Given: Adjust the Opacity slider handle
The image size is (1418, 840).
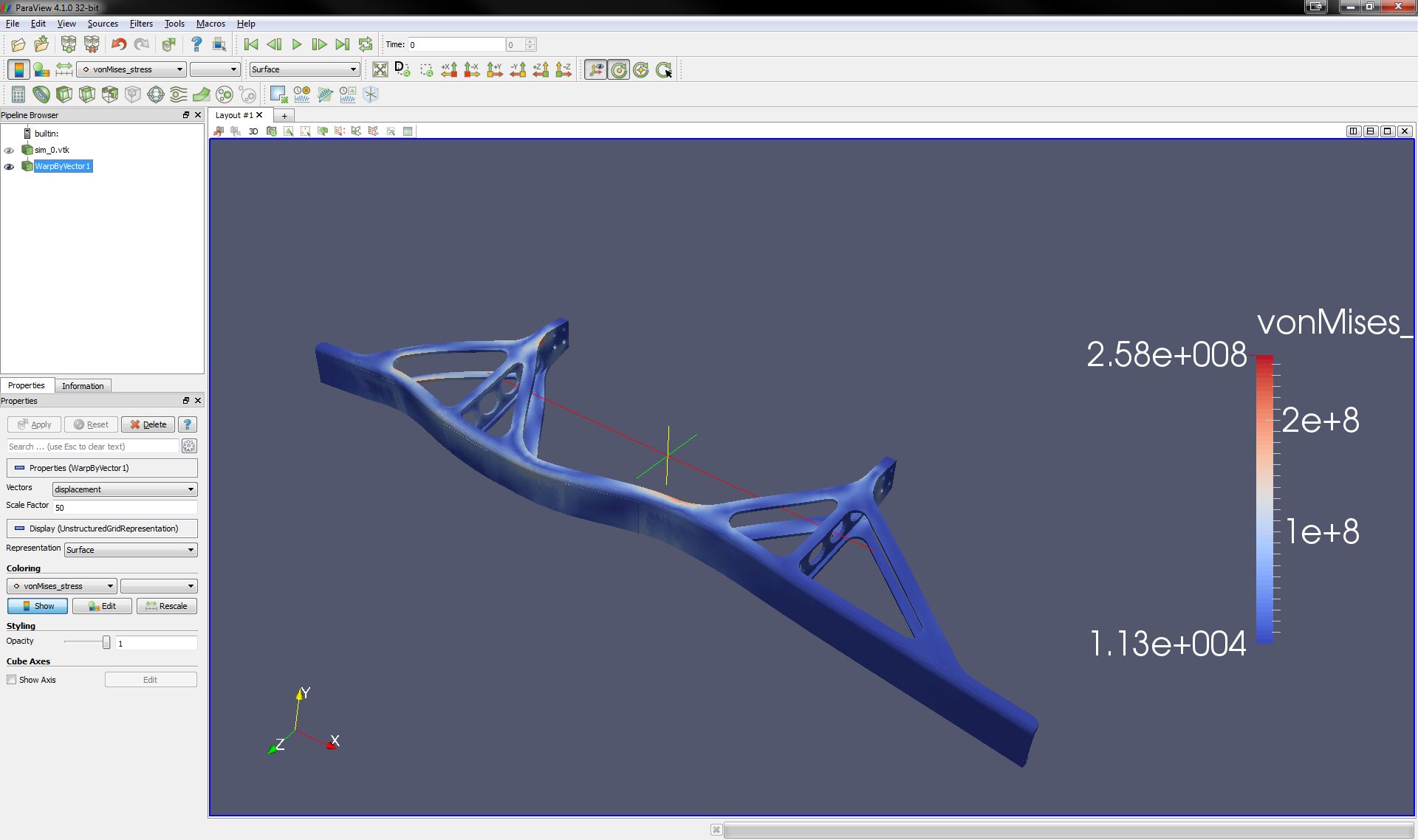Looking at the screenshot, I should 106,642.
